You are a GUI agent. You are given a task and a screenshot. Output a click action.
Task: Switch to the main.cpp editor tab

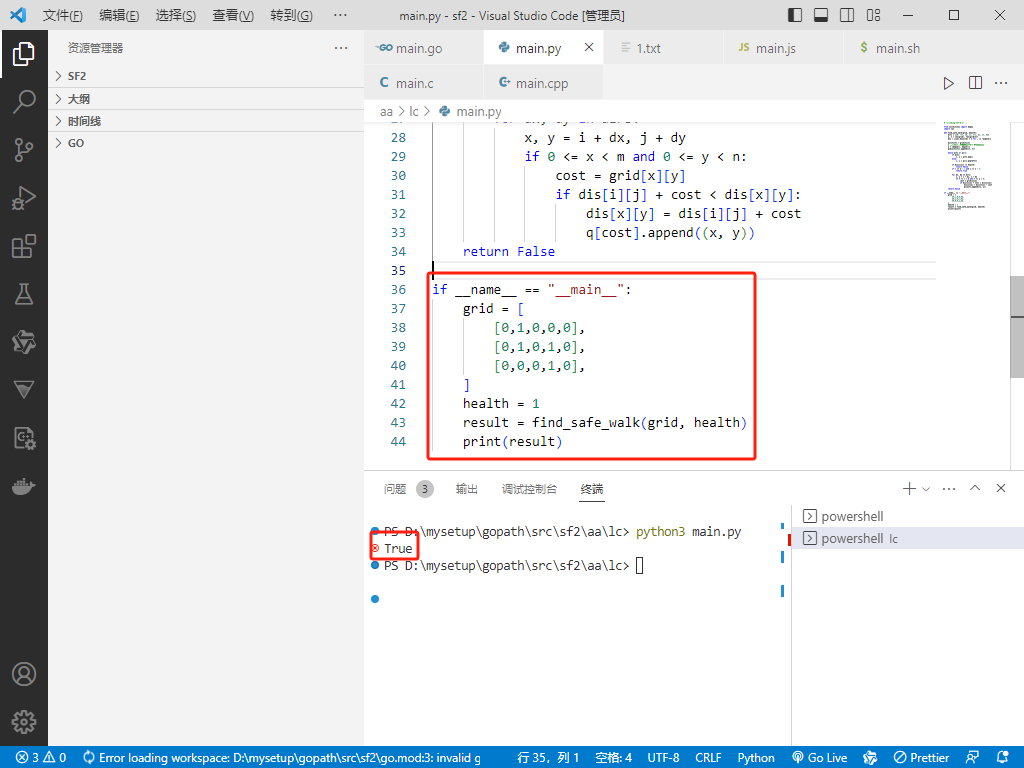pos(543,83)
